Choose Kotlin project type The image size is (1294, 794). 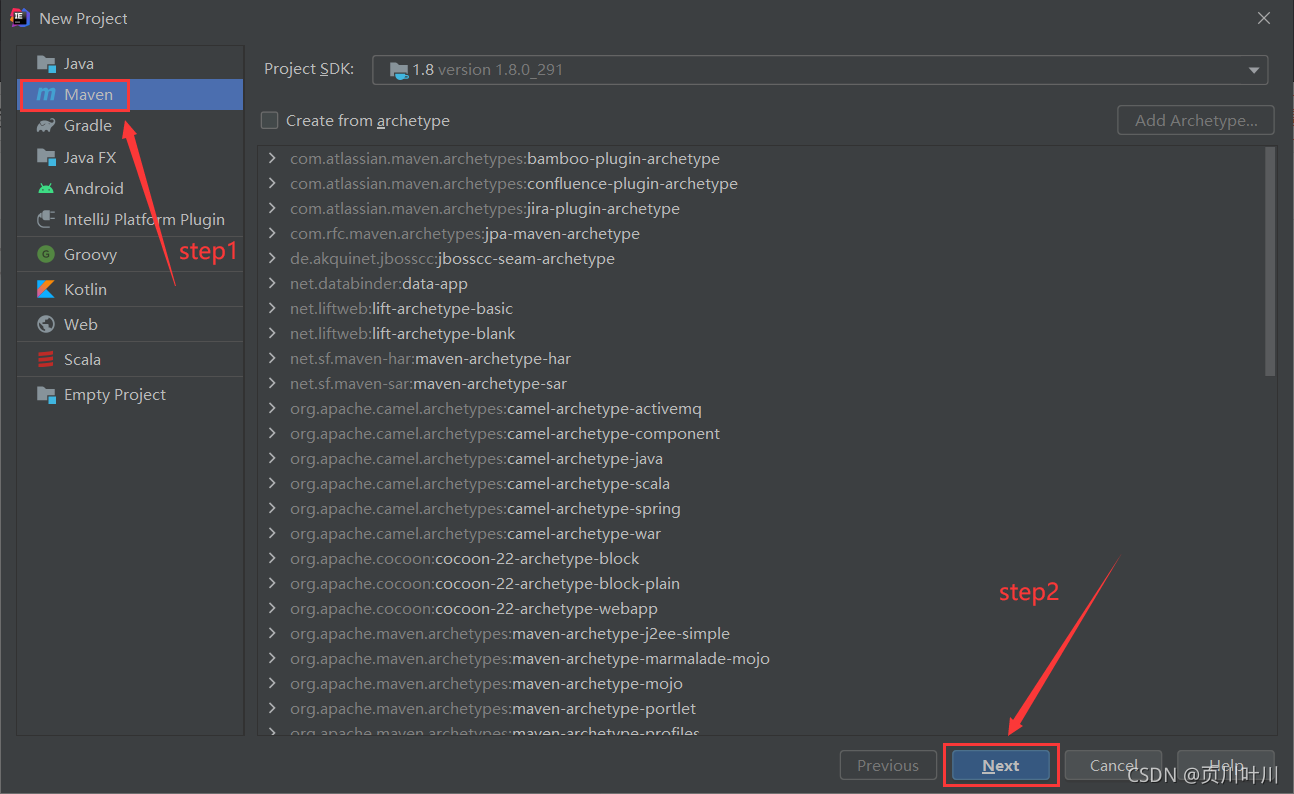130,289
